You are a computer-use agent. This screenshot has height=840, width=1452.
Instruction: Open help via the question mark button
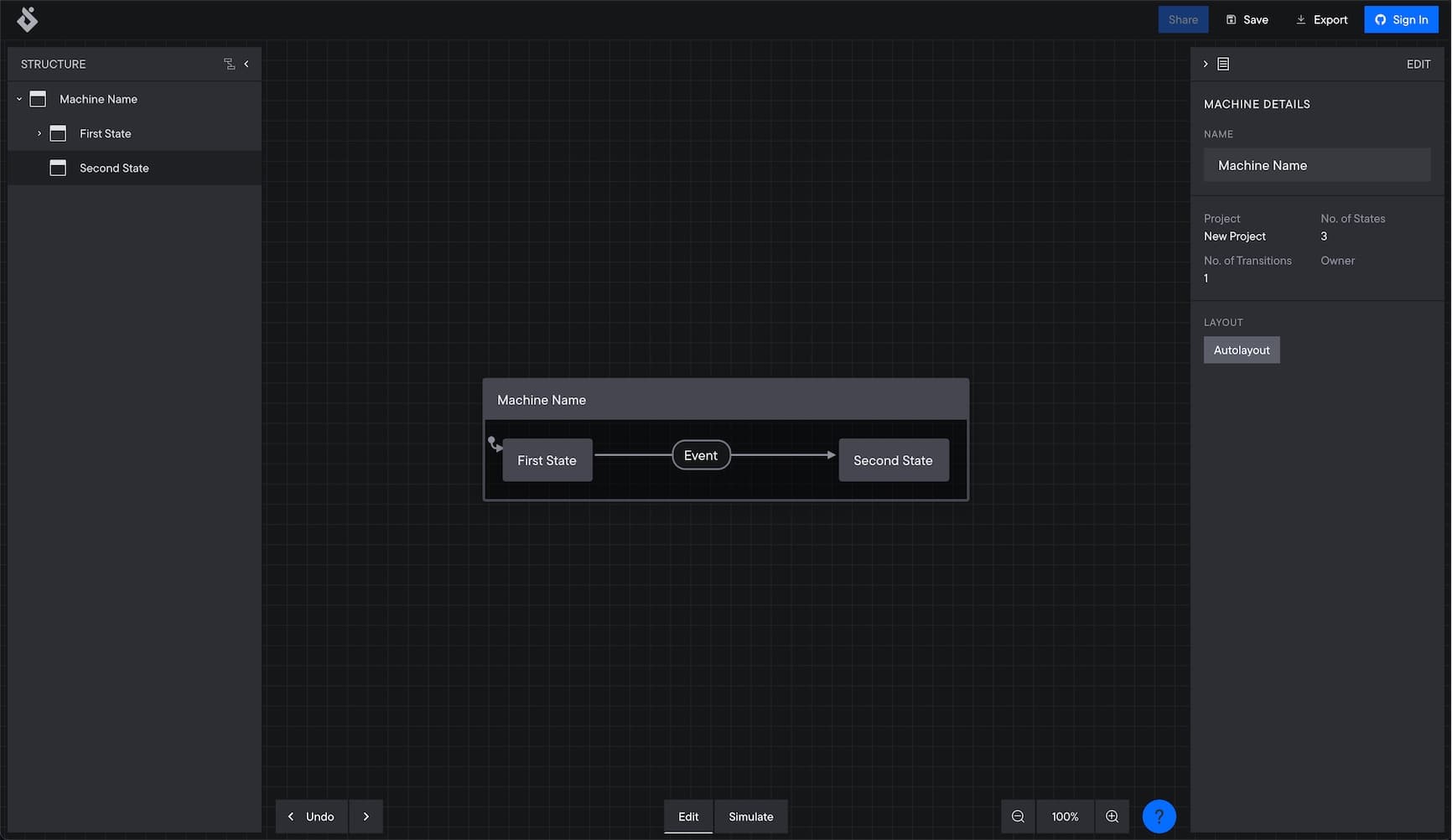(x=1159, y=816)
